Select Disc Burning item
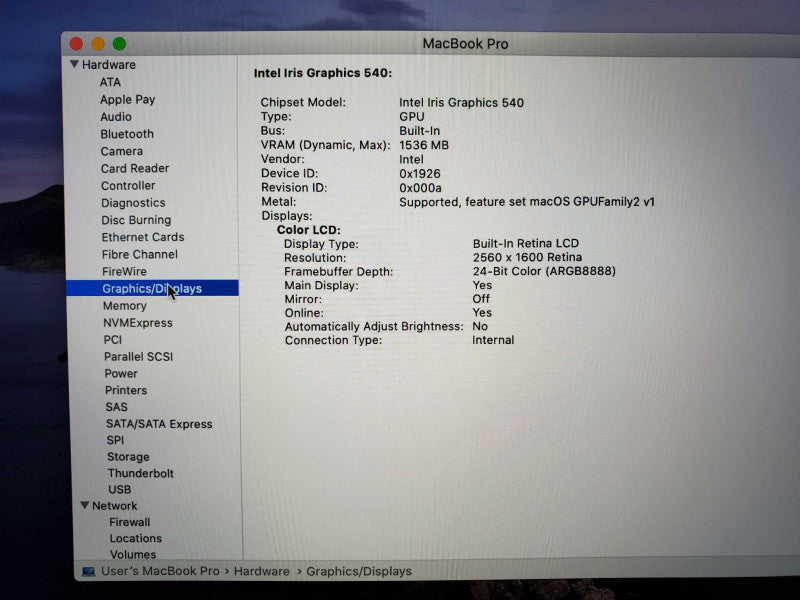Image resolution: width=800 pixels, height=600 pixels. pos(136,220)
